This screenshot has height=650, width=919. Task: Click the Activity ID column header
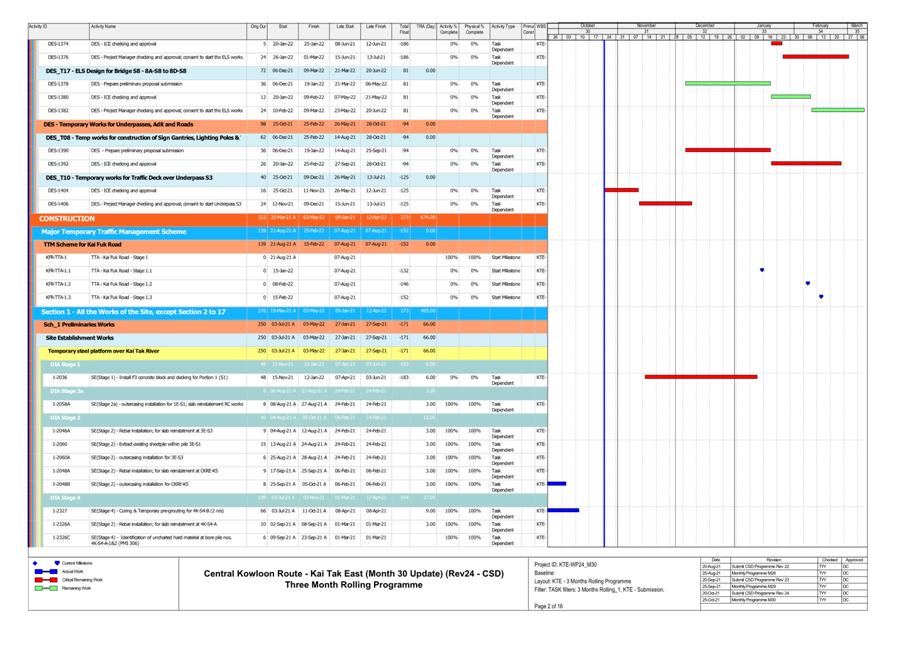click(38, 26)
